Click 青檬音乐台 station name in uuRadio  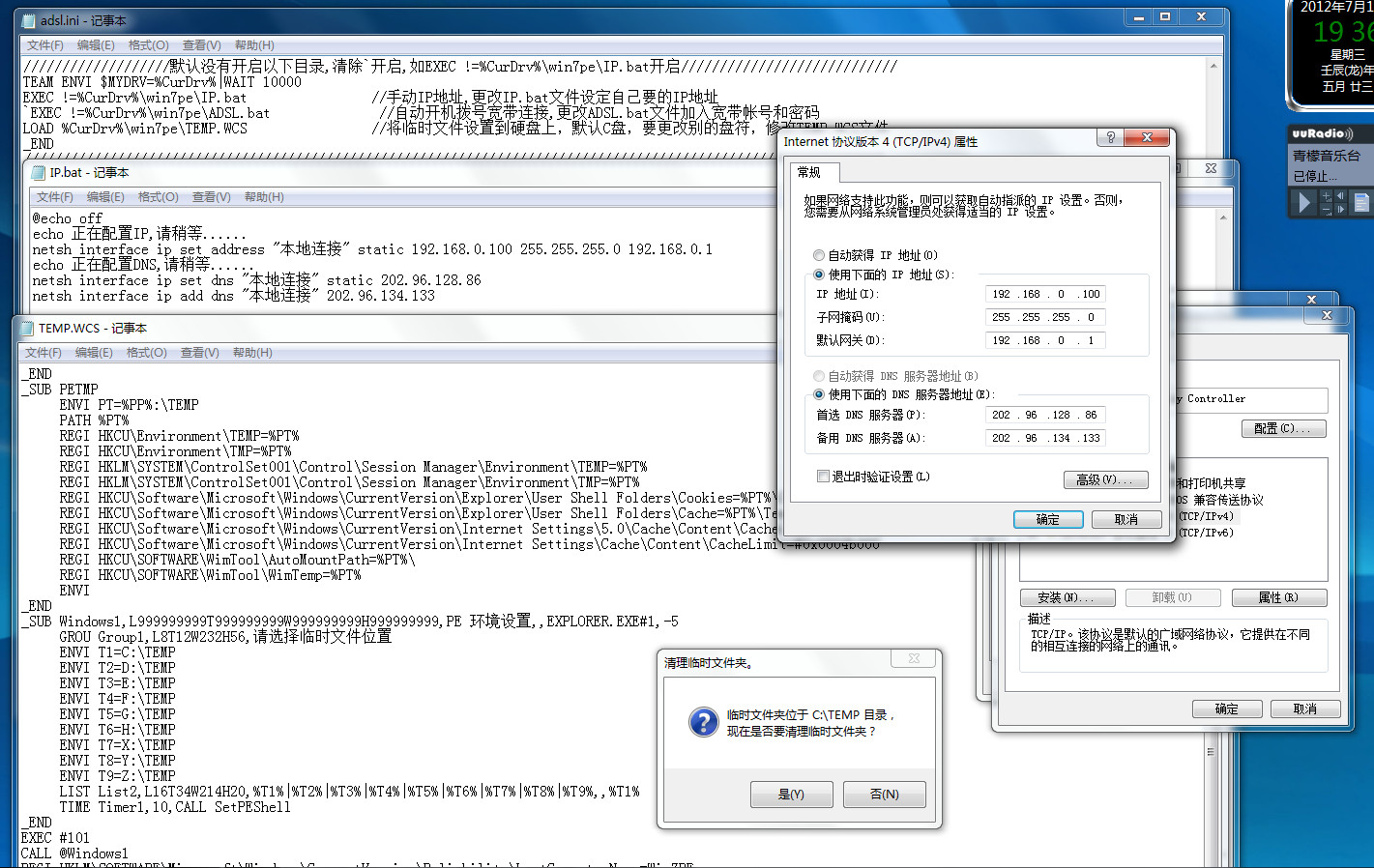click(x=1327, y=156)
